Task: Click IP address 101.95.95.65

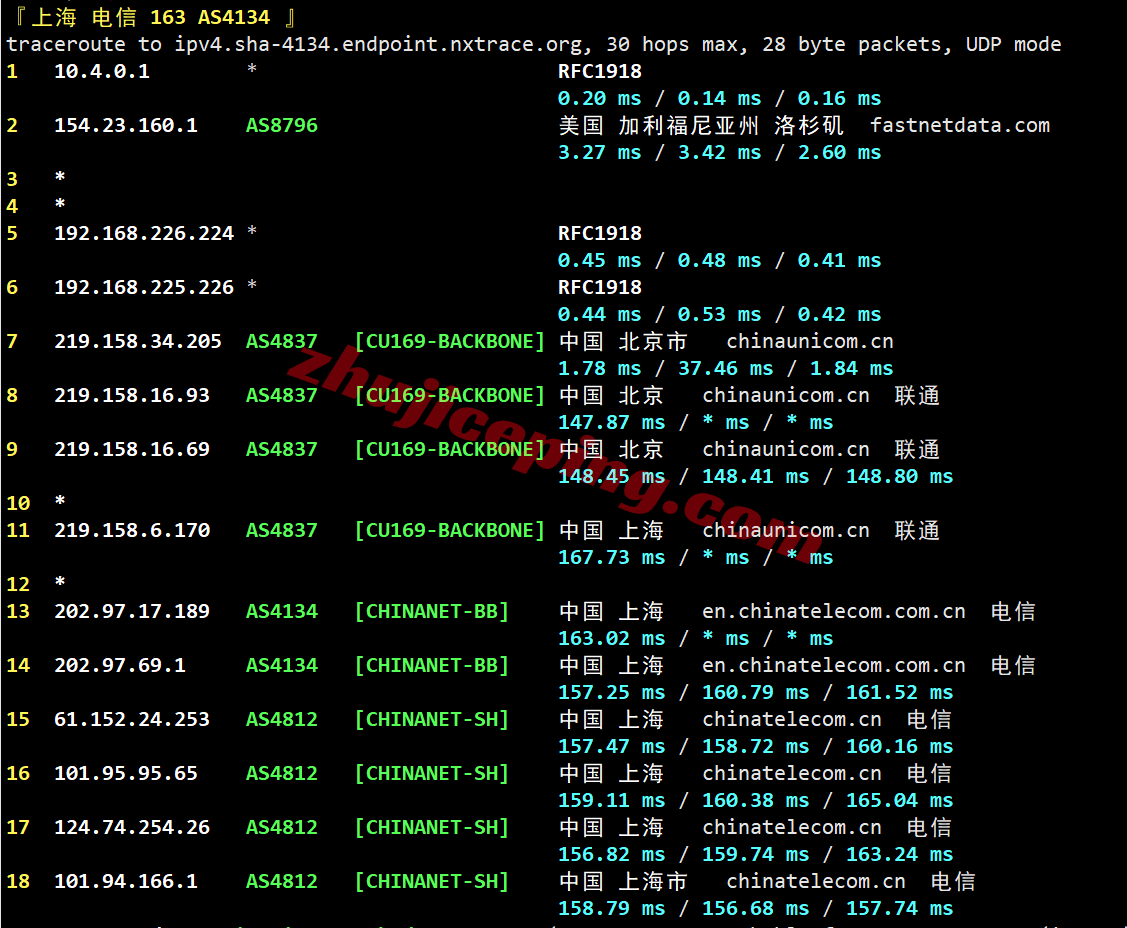Action: (x=126, y=773)
